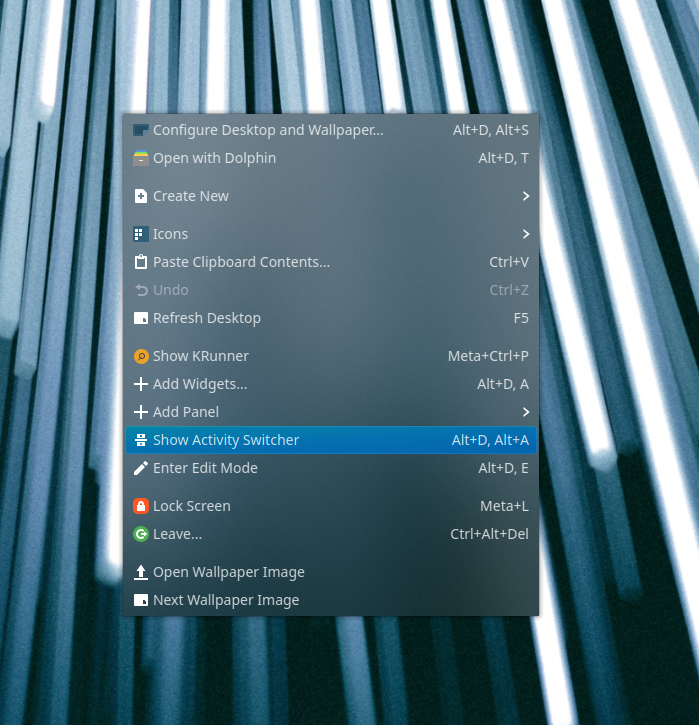Click the Open Wallpaper Image upload icon

pyautogui.click(x=141, y=572)
